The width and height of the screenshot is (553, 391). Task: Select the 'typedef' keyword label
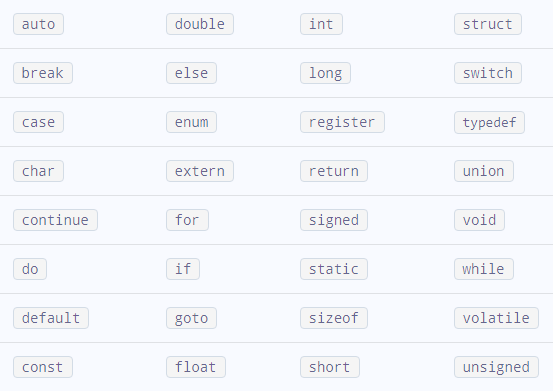pyautogui.click(x=490, y=122)
